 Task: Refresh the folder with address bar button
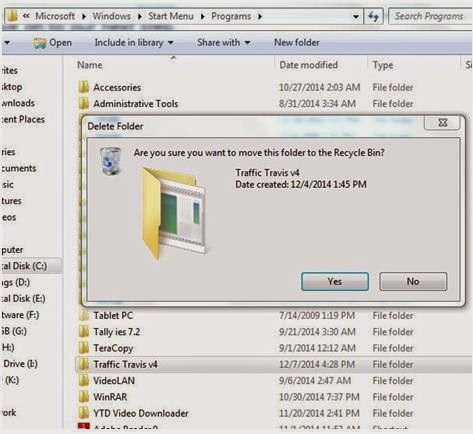tap(373, 16)
